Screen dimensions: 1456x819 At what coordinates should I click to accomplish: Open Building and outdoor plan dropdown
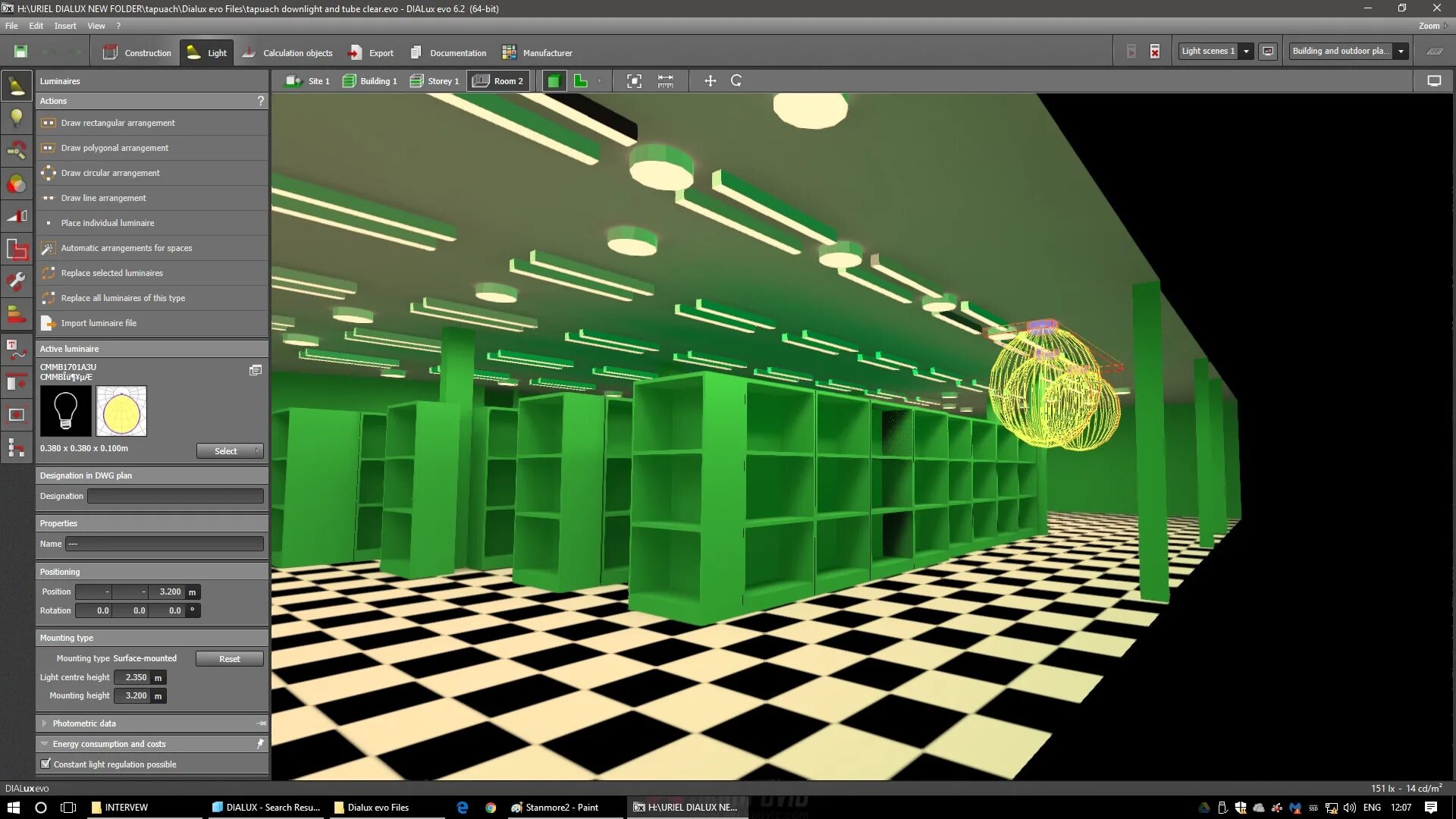point(1401,52)
